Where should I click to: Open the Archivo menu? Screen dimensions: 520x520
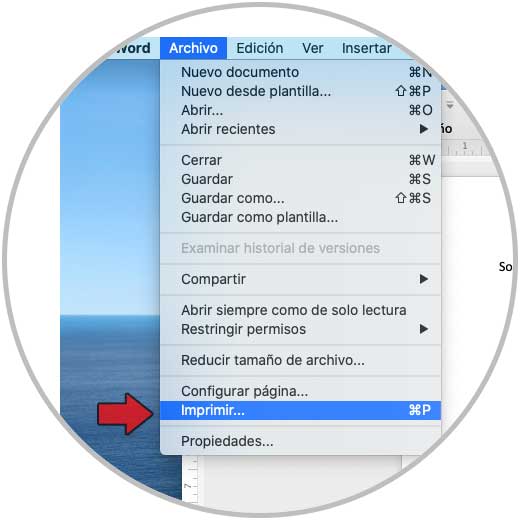pos(193,48)
